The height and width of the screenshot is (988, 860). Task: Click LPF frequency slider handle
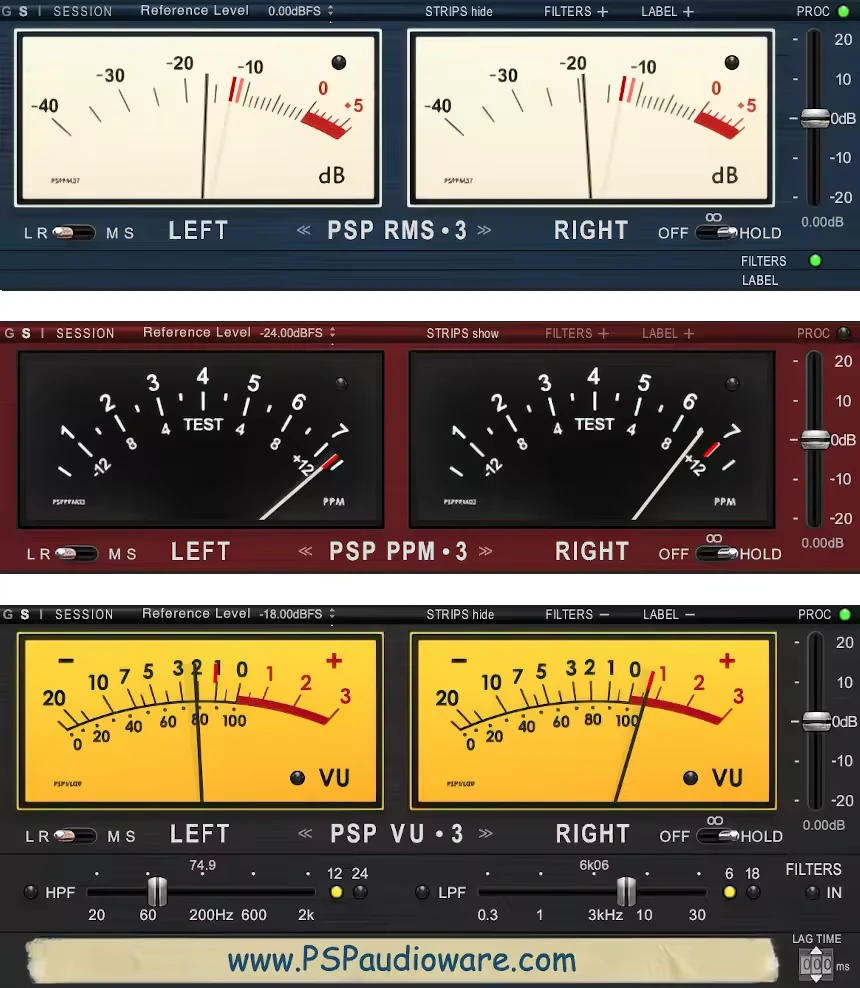[x=626, y=892]
